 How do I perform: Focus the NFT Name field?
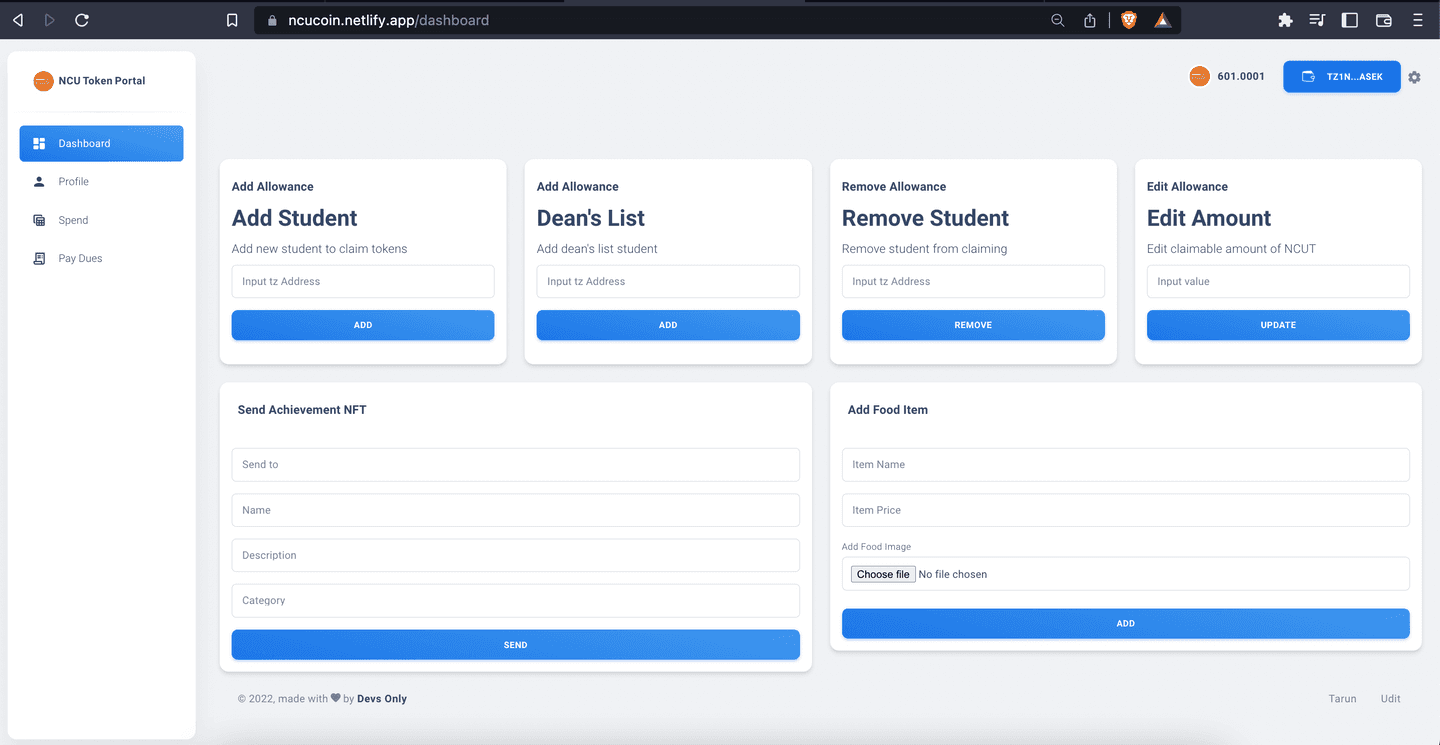(516, 510)
